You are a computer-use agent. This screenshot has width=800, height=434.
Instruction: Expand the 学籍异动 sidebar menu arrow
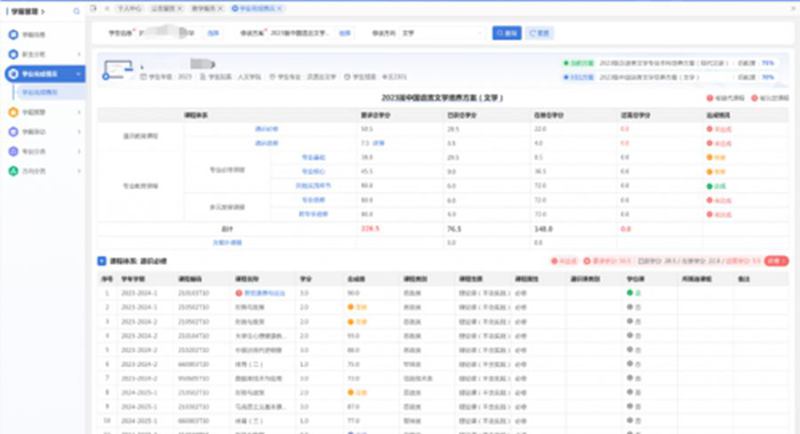click(80, 132)
